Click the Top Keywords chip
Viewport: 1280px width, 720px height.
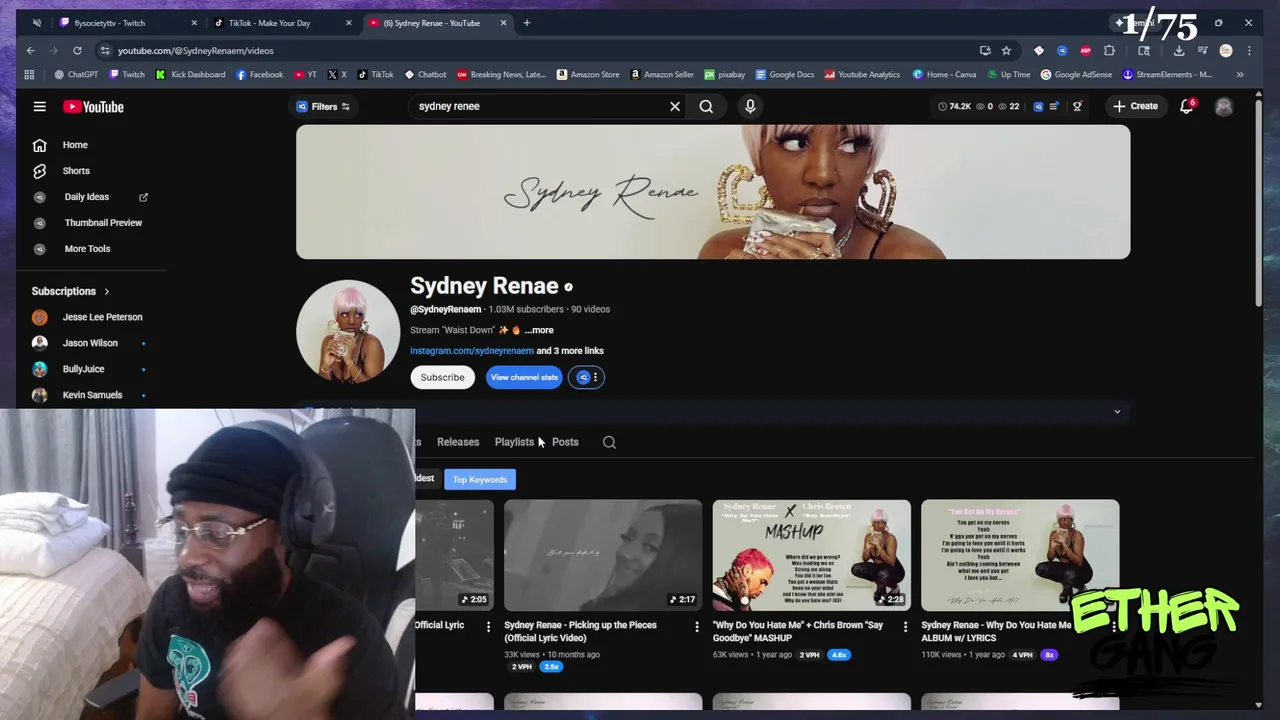[x=480, y=479]
